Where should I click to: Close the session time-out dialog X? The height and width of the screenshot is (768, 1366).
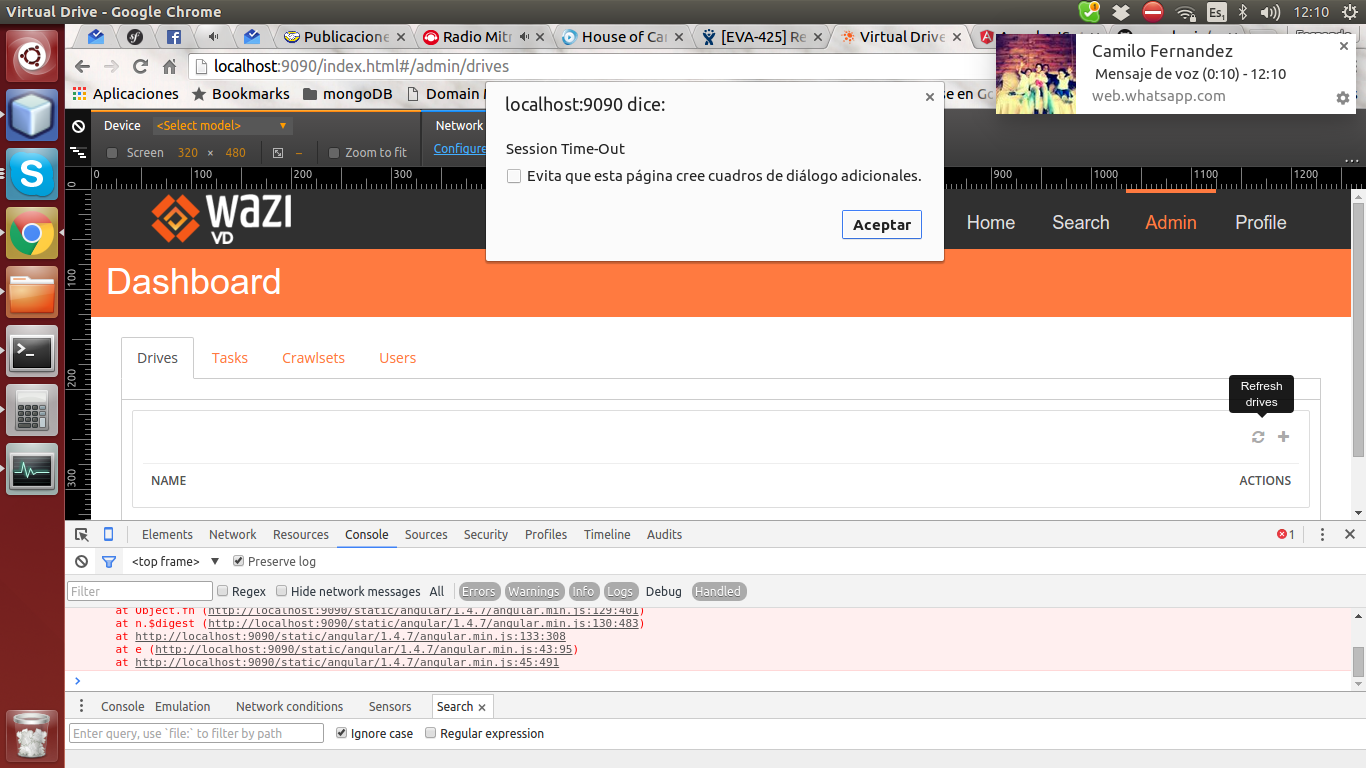pos(930,97)
